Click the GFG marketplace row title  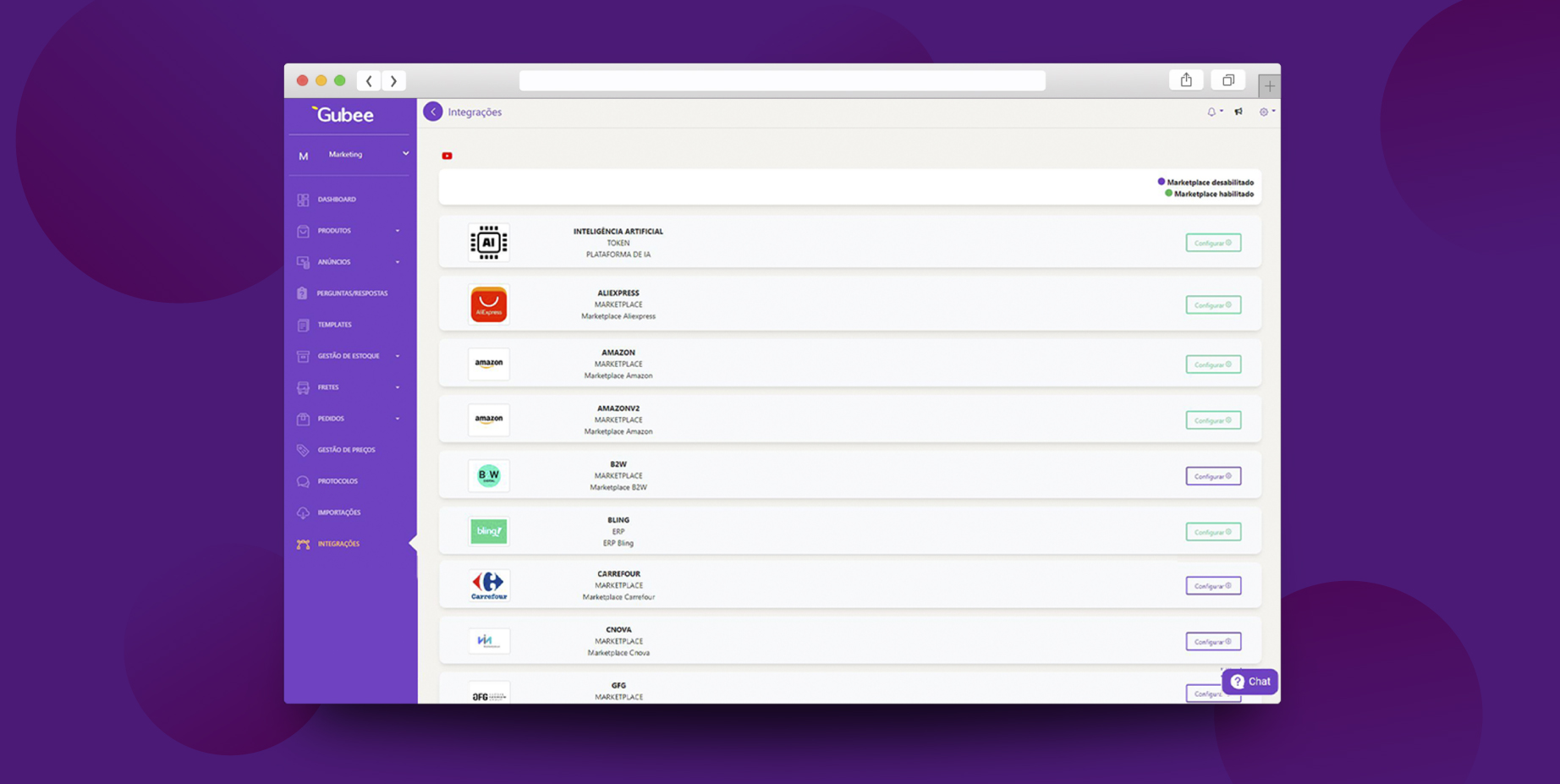618,686
